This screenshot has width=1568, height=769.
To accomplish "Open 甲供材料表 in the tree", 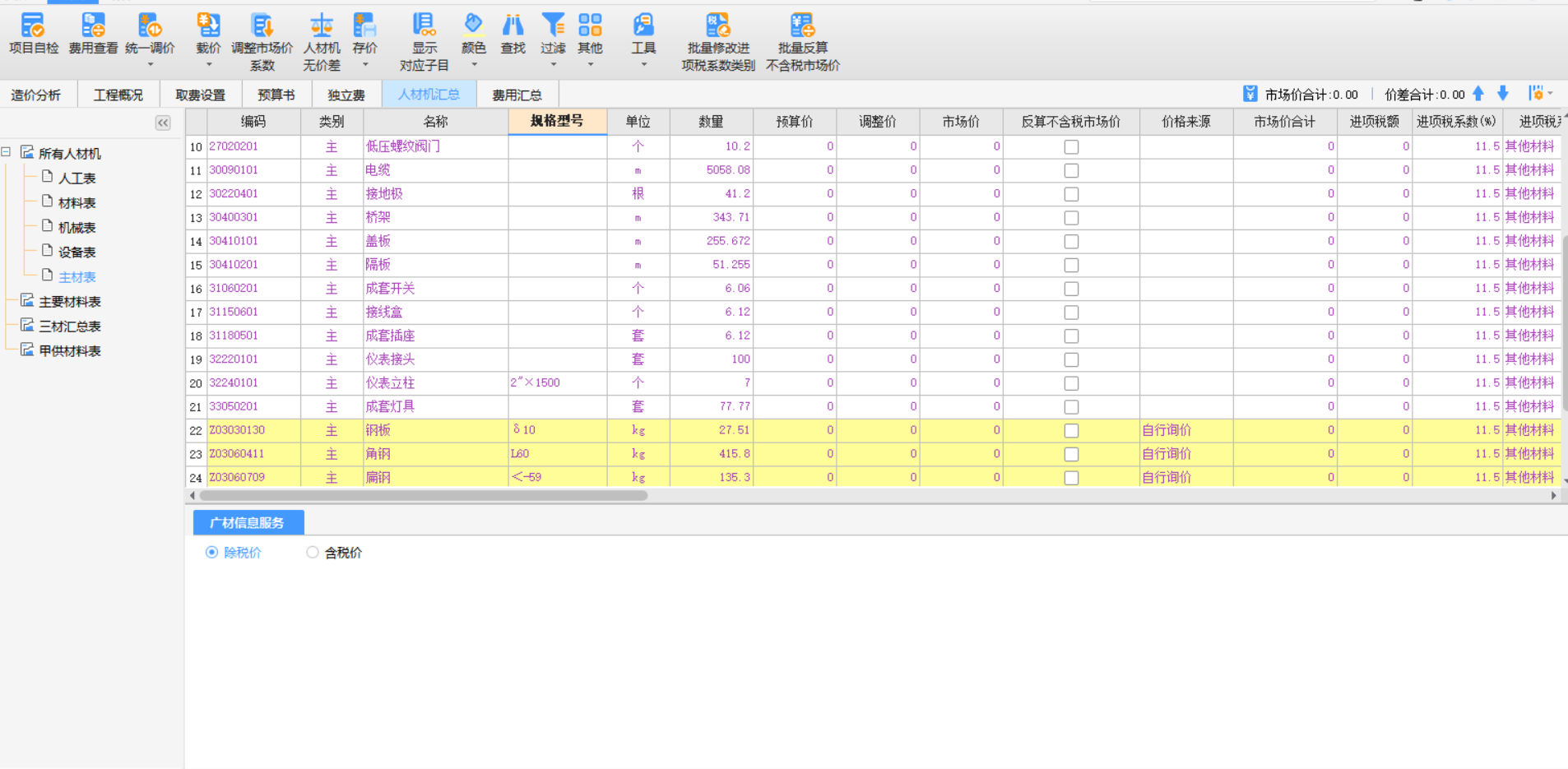I will click(70, 351).
